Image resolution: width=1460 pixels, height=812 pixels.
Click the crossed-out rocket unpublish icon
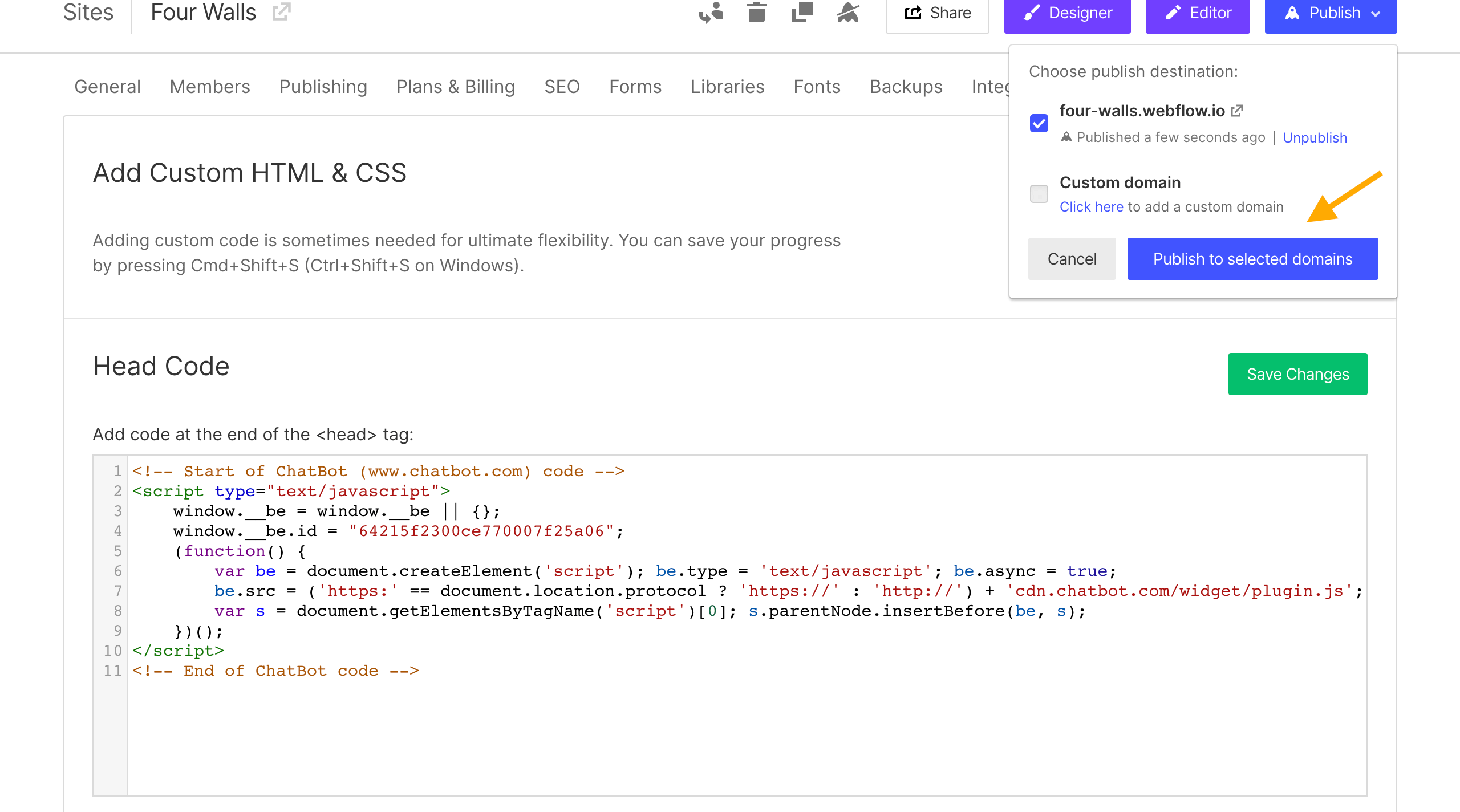click(x=848, y=12)
